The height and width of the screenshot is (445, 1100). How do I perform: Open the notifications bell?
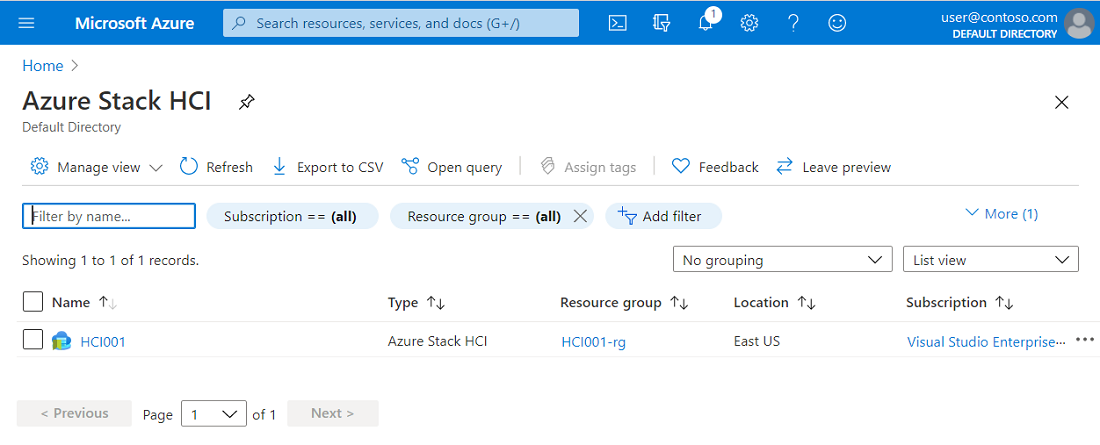tap(706, 23)
